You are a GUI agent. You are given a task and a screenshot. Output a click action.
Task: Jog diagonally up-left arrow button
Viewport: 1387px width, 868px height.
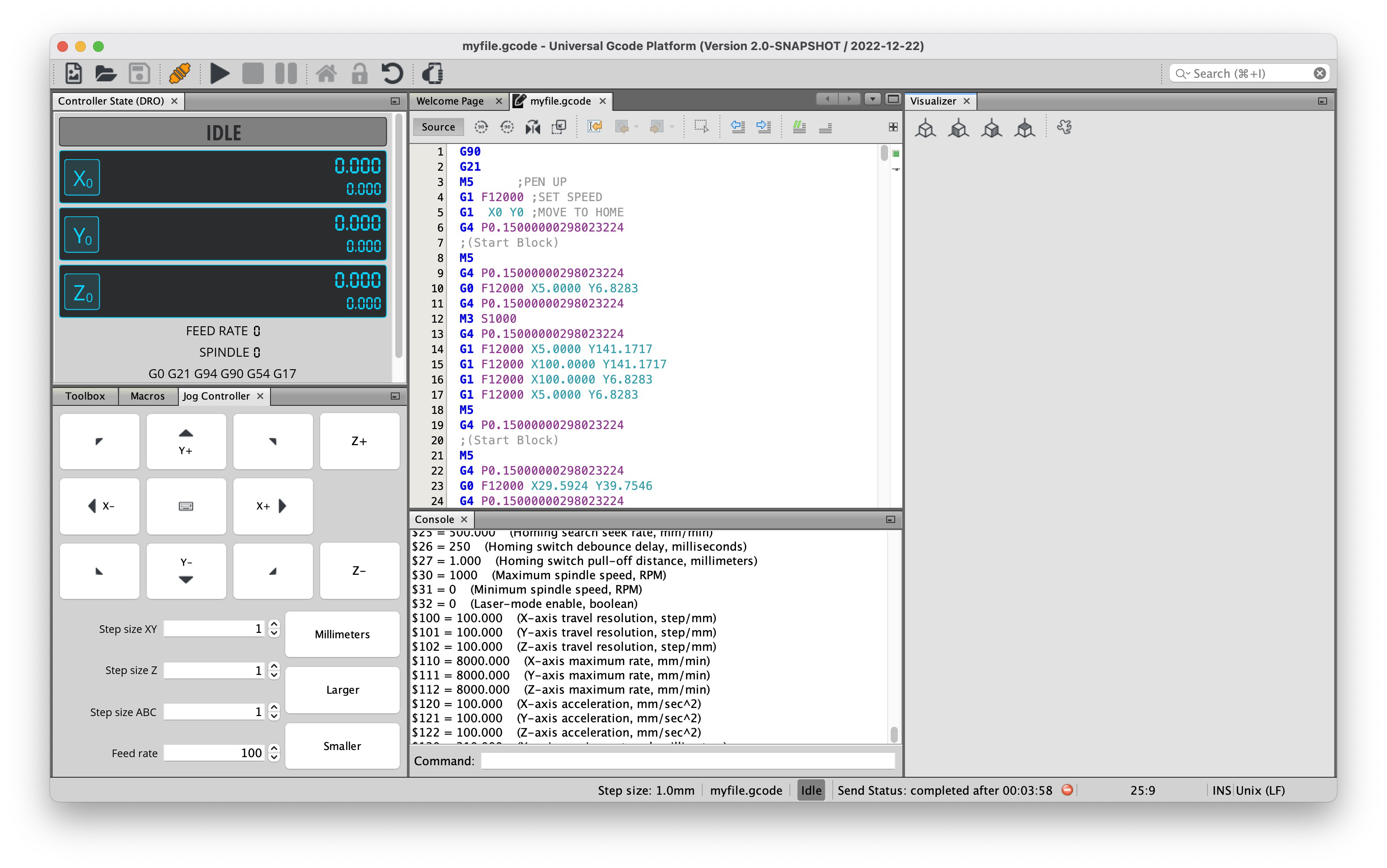point(99,441)
